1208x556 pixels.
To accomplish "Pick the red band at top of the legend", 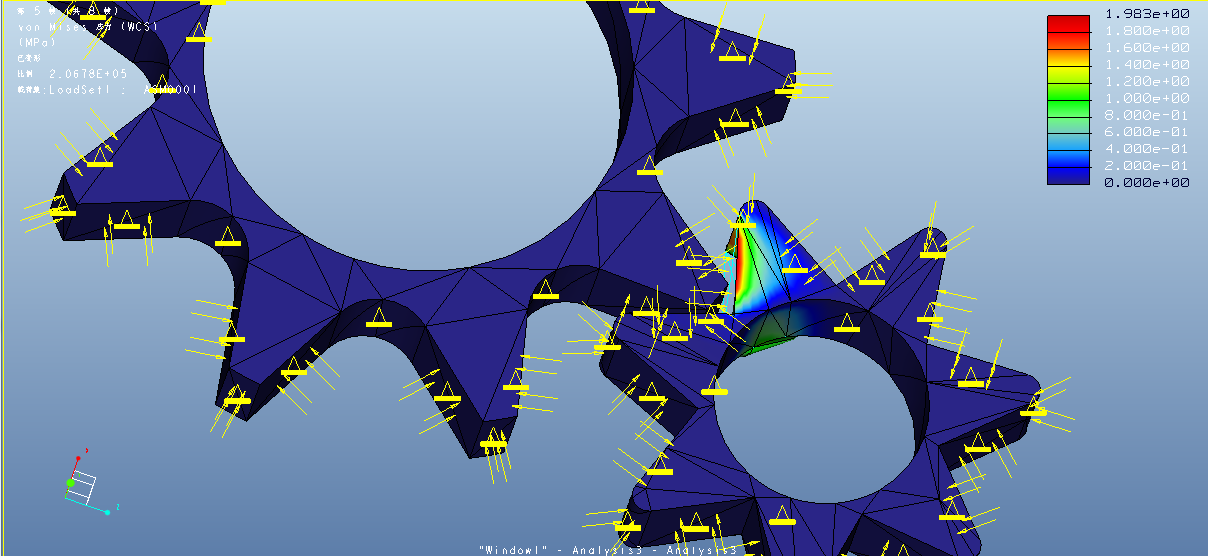I will click(x=1068, y=24).
